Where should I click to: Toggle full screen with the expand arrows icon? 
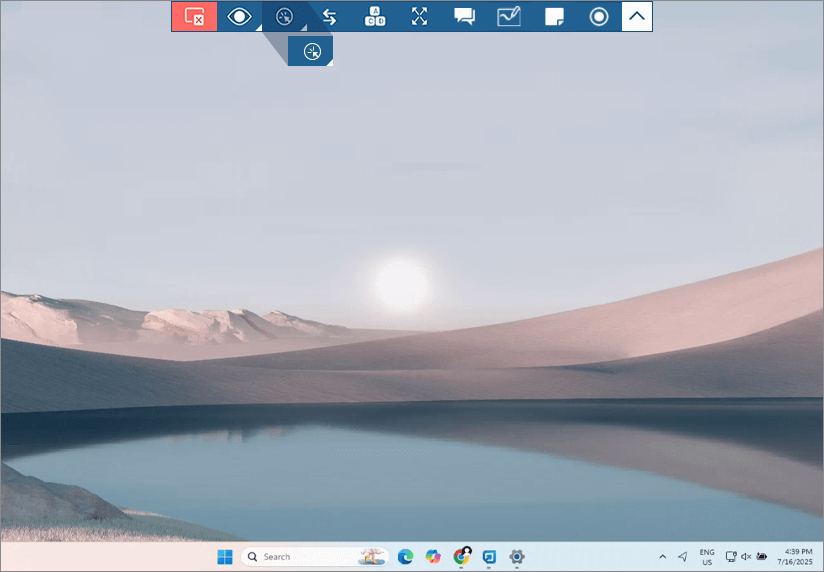[x=419, y=17]
